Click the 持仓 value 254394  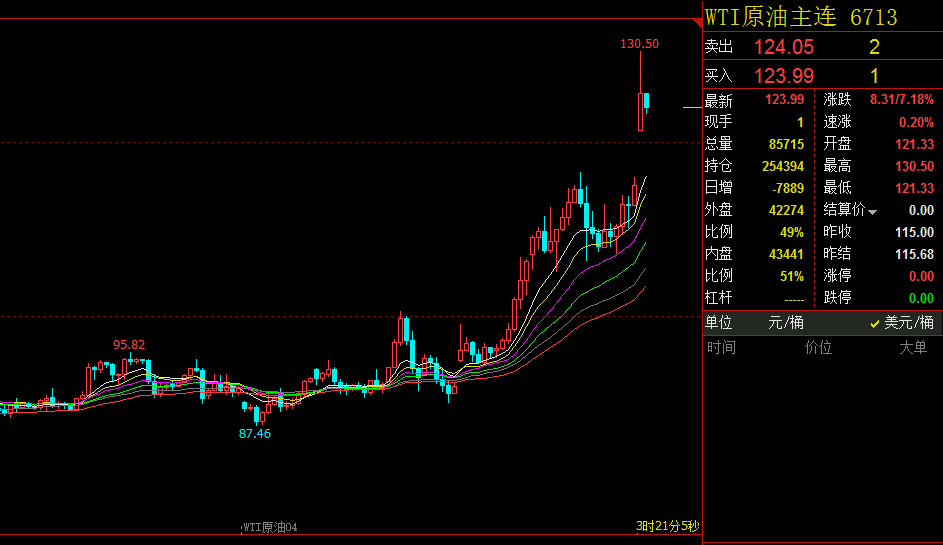coord(782,166)
